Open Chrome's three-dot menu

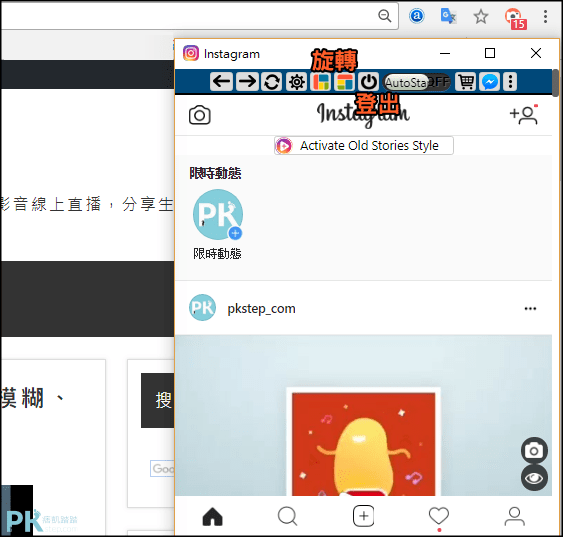[x=545, y=17]
